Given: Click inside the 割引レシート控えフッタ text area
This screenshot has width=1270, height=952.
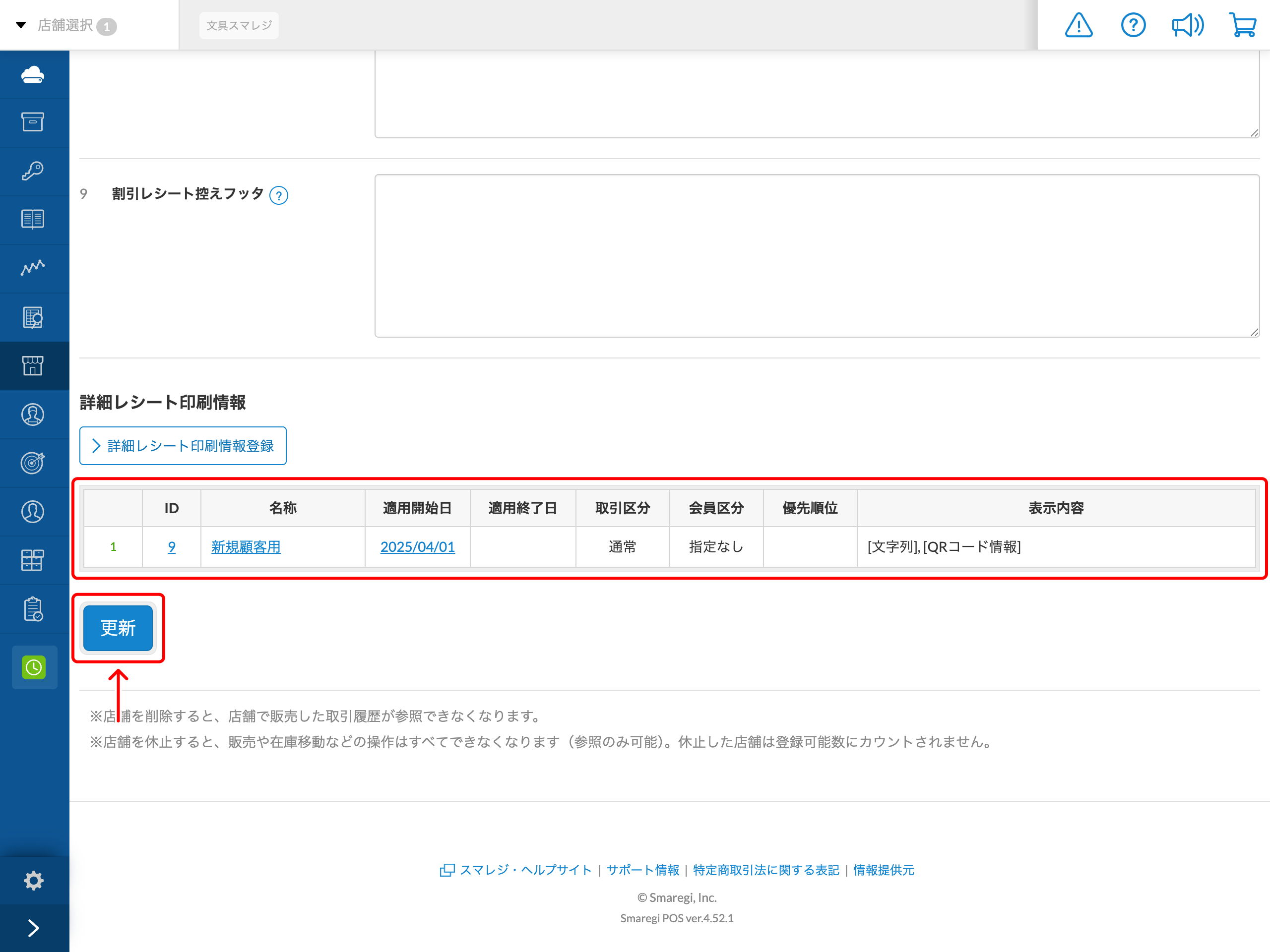Looking at the screenshot, I should coord(817,256).
